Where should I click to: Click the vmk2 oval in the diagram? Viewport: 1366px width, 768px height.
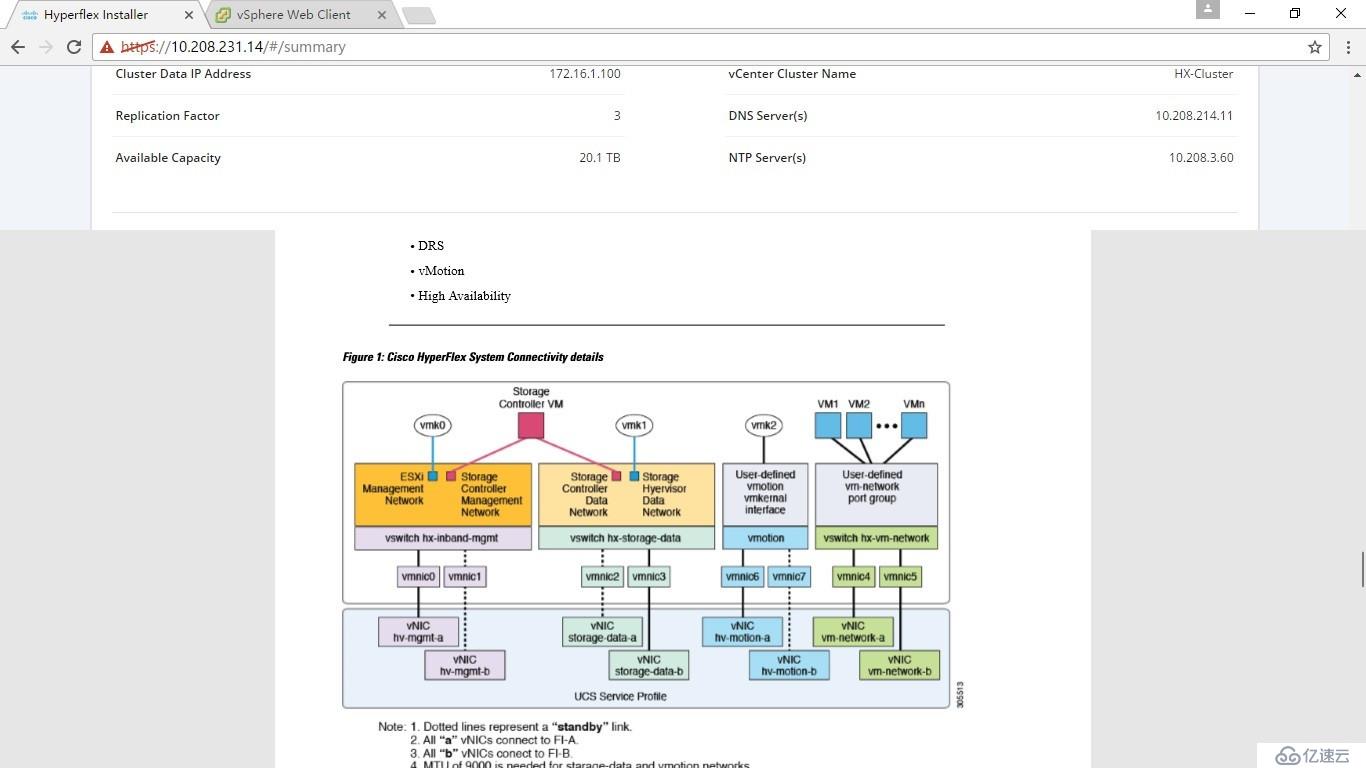763,425
